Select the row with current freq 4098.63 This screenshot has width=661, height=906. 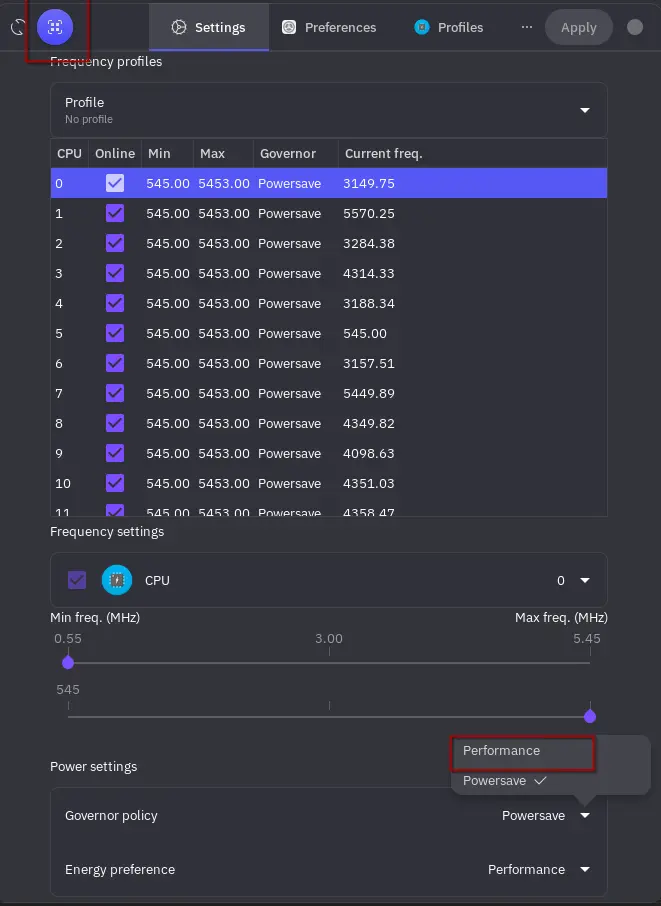pos(329,454)
